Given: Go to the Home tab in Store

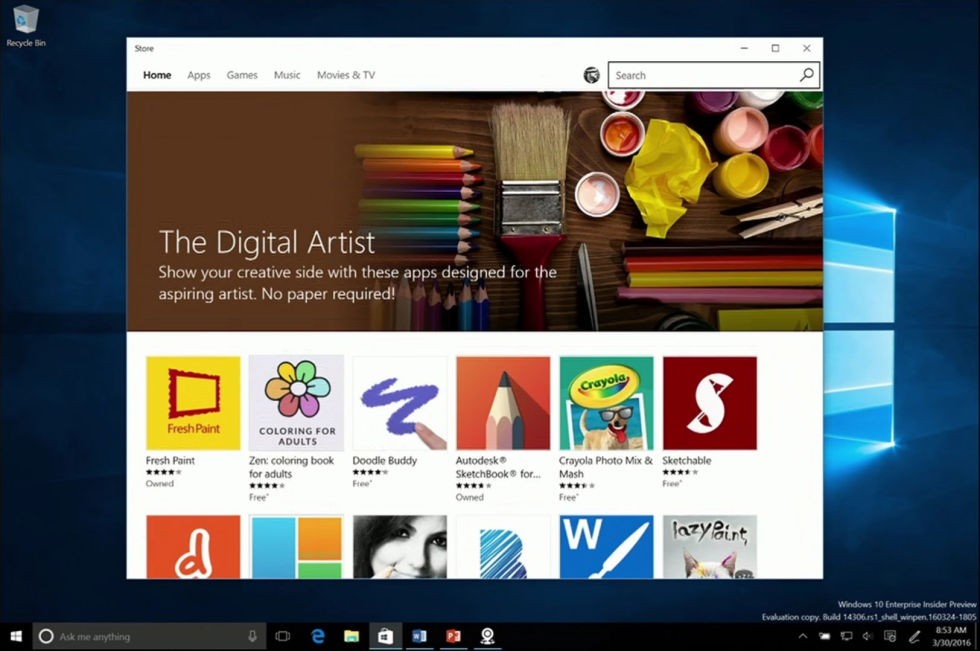Looking at the screenshot, I should 157,75.
